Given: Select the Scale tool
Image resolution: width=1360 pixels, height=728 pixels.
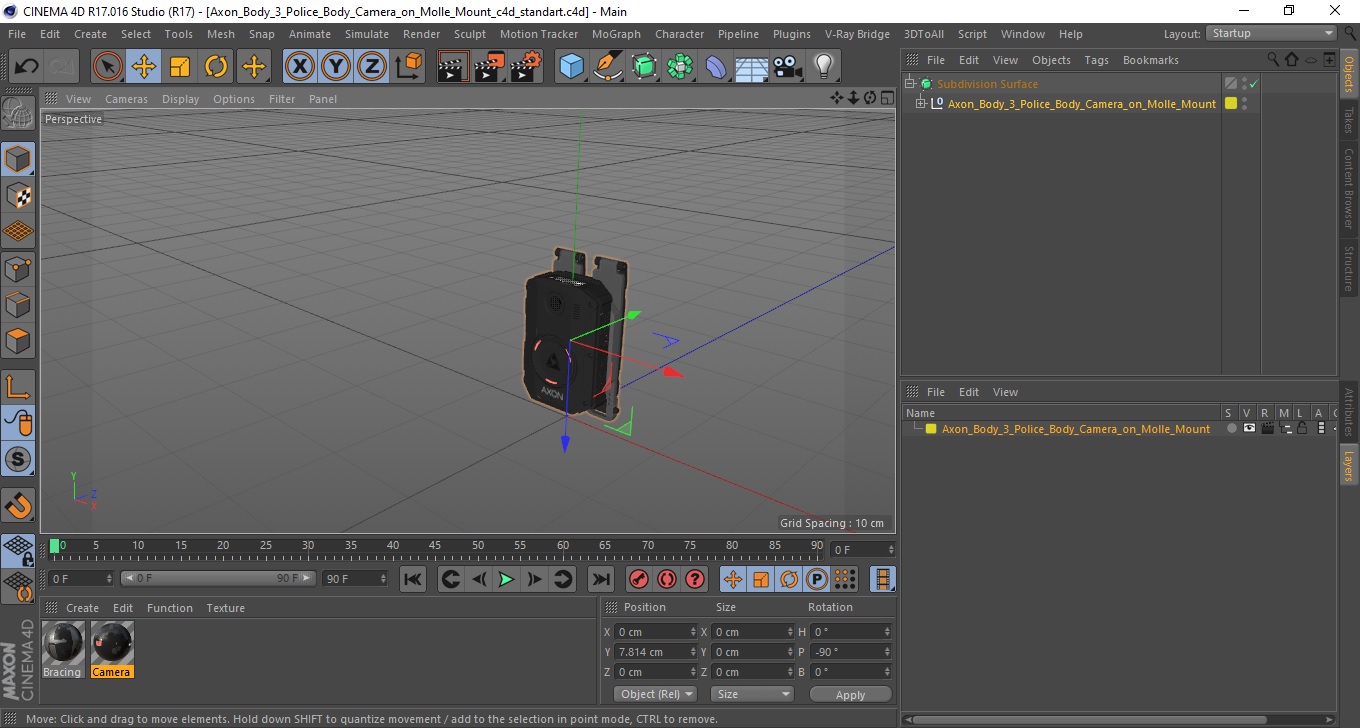Looking at the screenshot, I should pos(180,67).
